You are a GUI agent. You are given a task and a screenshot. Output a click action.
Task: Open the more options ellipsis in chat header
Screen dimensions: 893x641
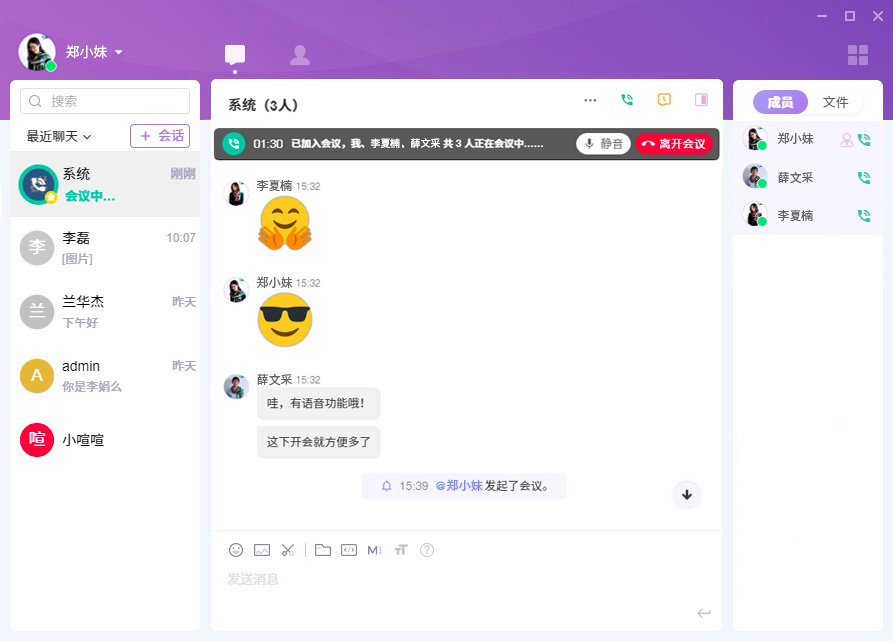590,100
